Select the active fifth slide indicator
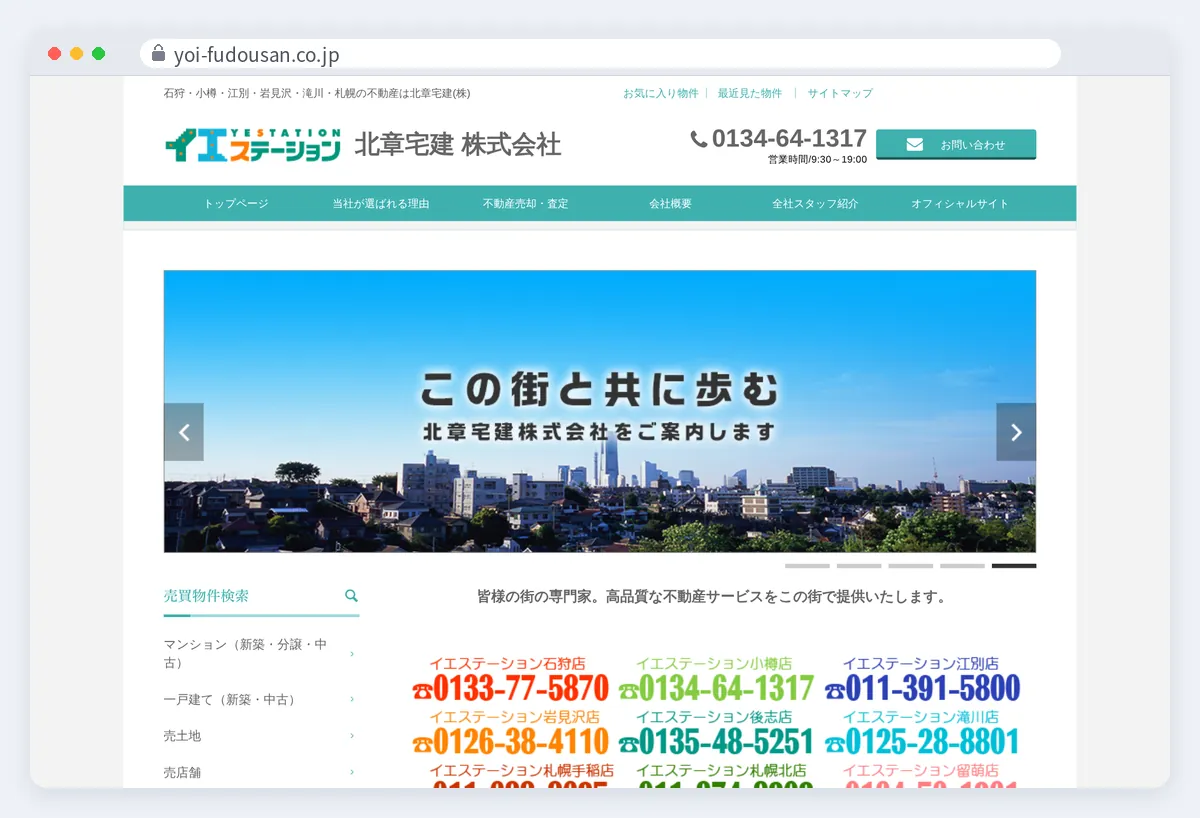 (1014, 566)
